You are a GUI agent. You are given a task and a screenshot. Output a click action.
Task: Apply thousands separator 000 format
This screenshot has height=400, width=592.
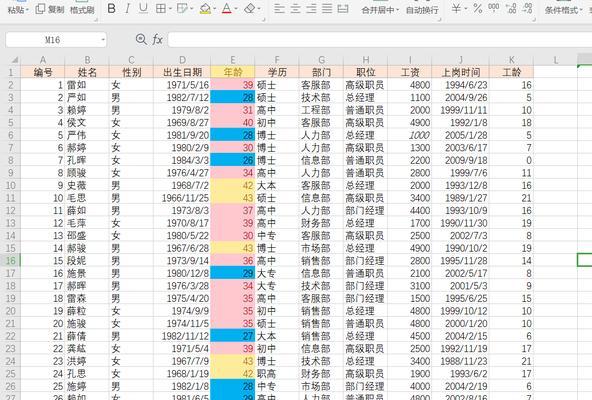pyautogui.click(x=493, y=8)
